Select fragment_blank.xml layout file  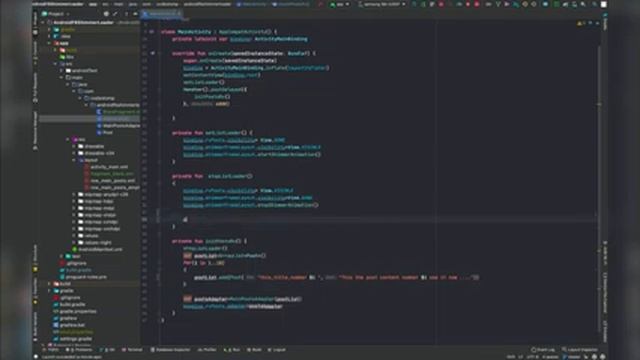tap(109, 174)
